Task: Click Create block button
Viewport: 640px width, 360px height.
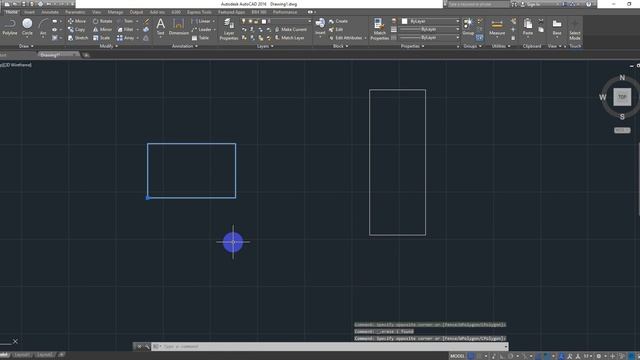Action: 338,21
